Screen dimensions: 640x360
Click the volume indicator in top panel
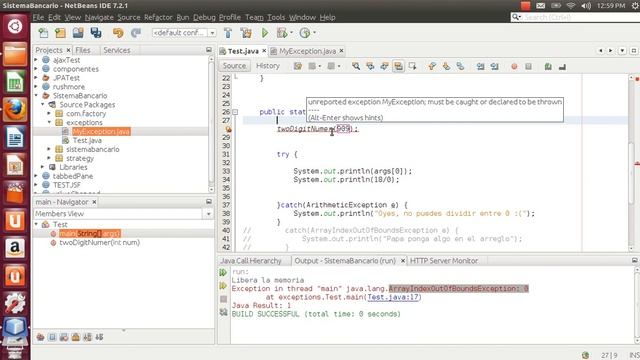(586, 6)
